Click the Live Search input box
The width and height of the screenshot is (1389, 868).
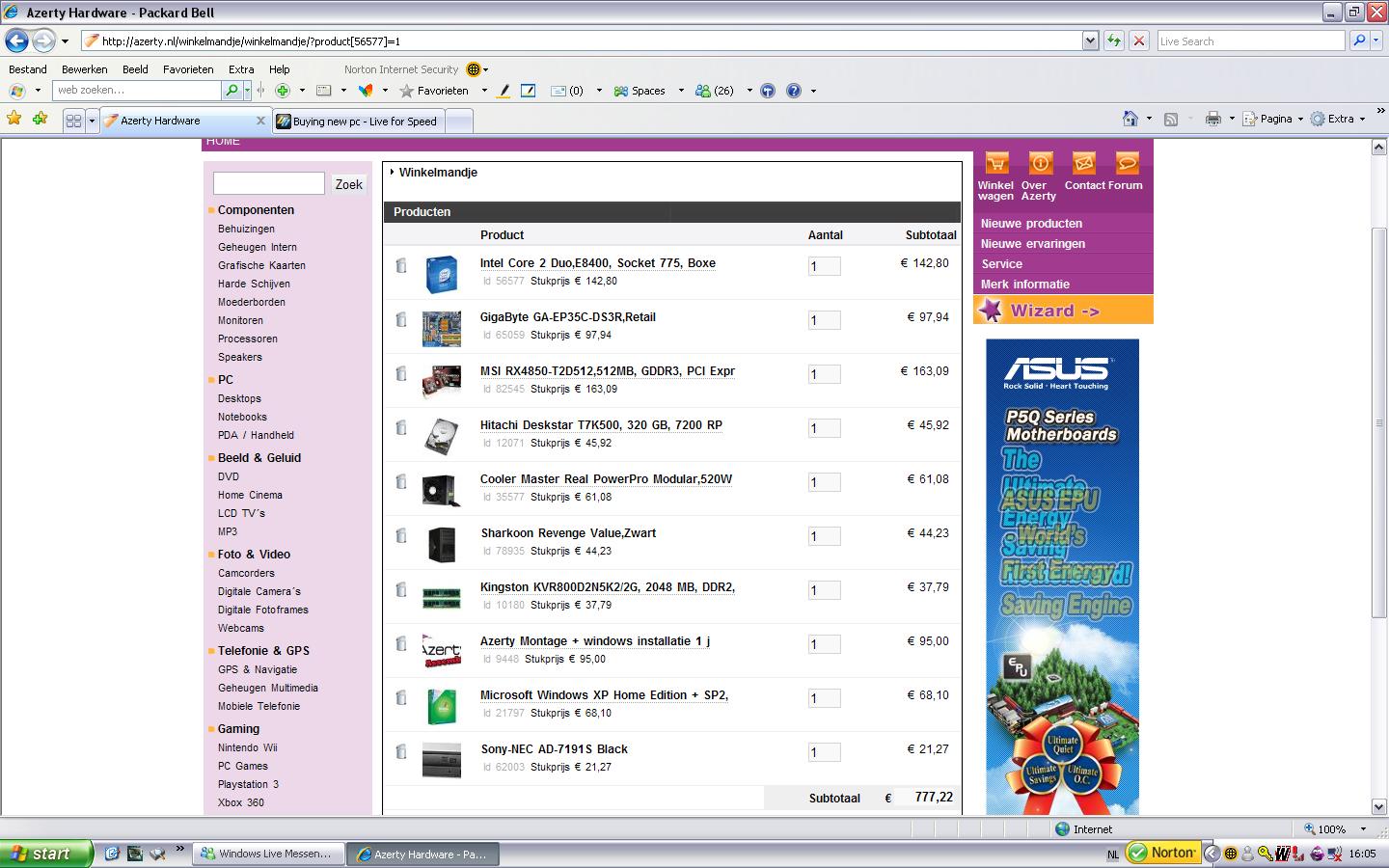click(1251, 41)
